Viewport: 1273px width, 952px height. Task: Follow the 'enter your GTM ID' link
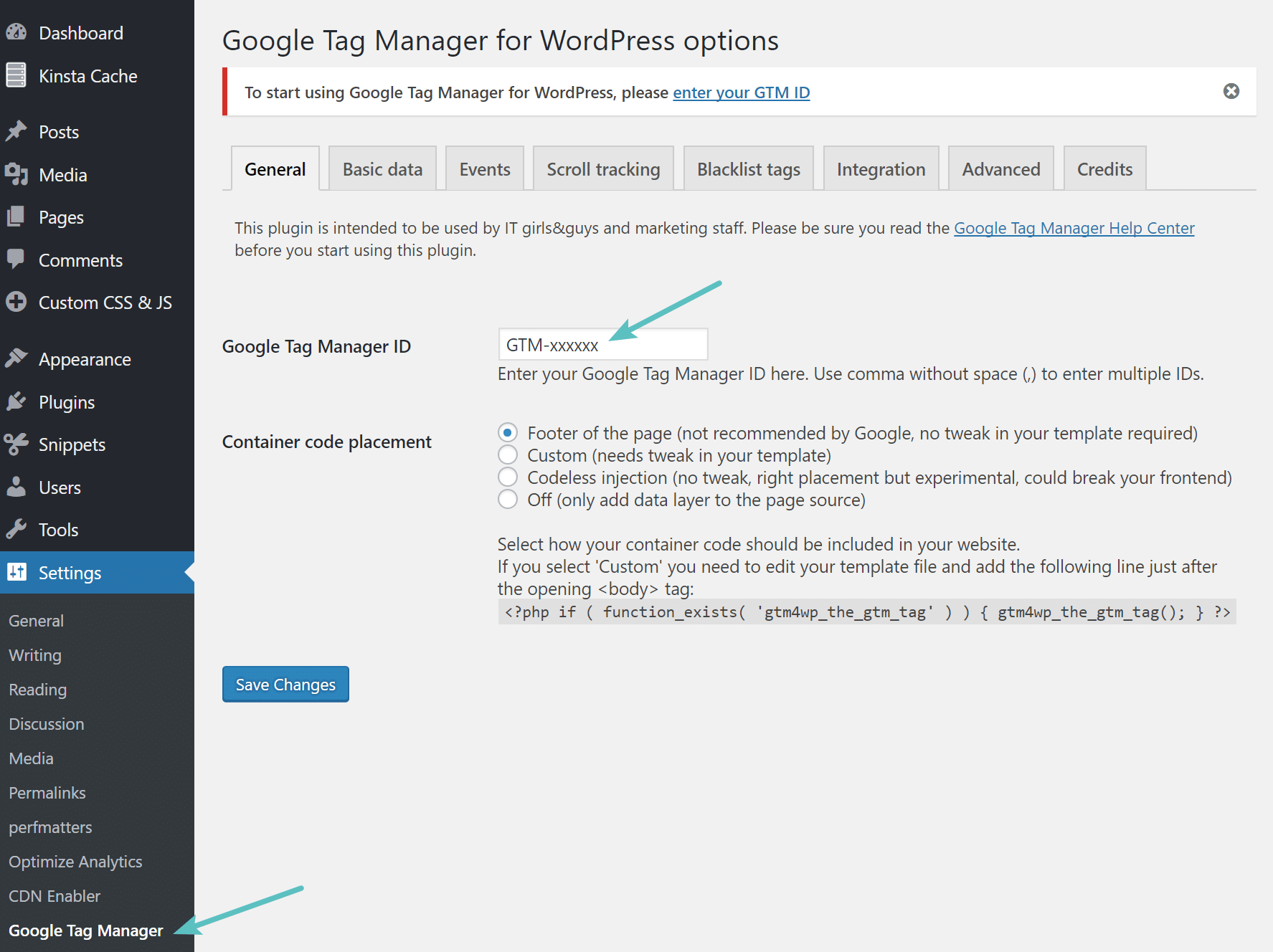[x=742, y=92]
